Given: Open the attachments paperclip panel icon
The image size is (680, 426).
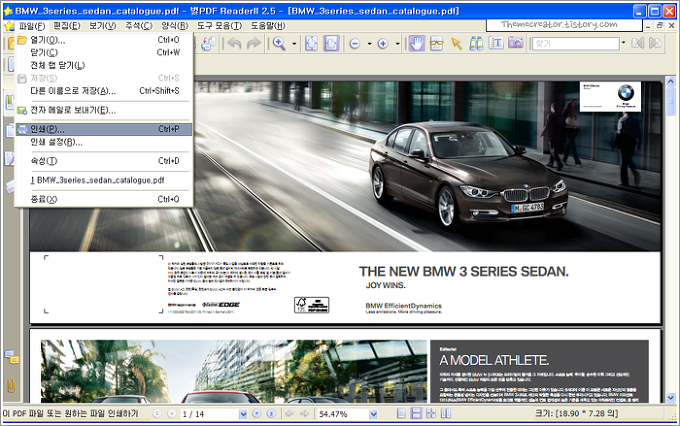Looking at the screenshot, I should 11,385.
